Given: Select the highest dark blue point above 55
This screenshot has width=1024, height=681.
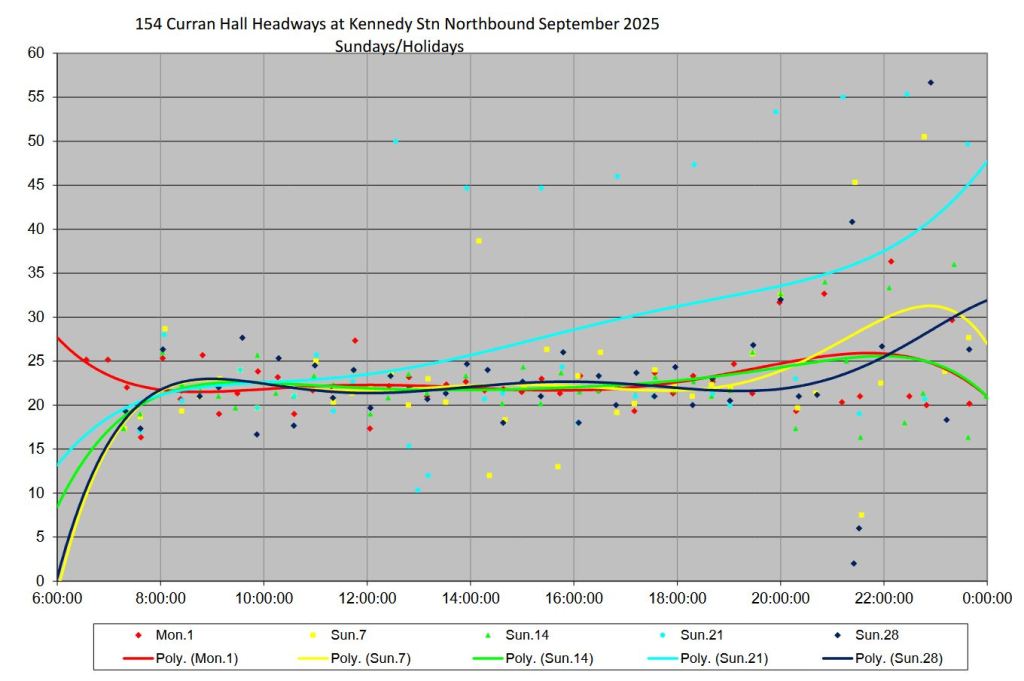Looking at the screenshot, I should point(930,82).
